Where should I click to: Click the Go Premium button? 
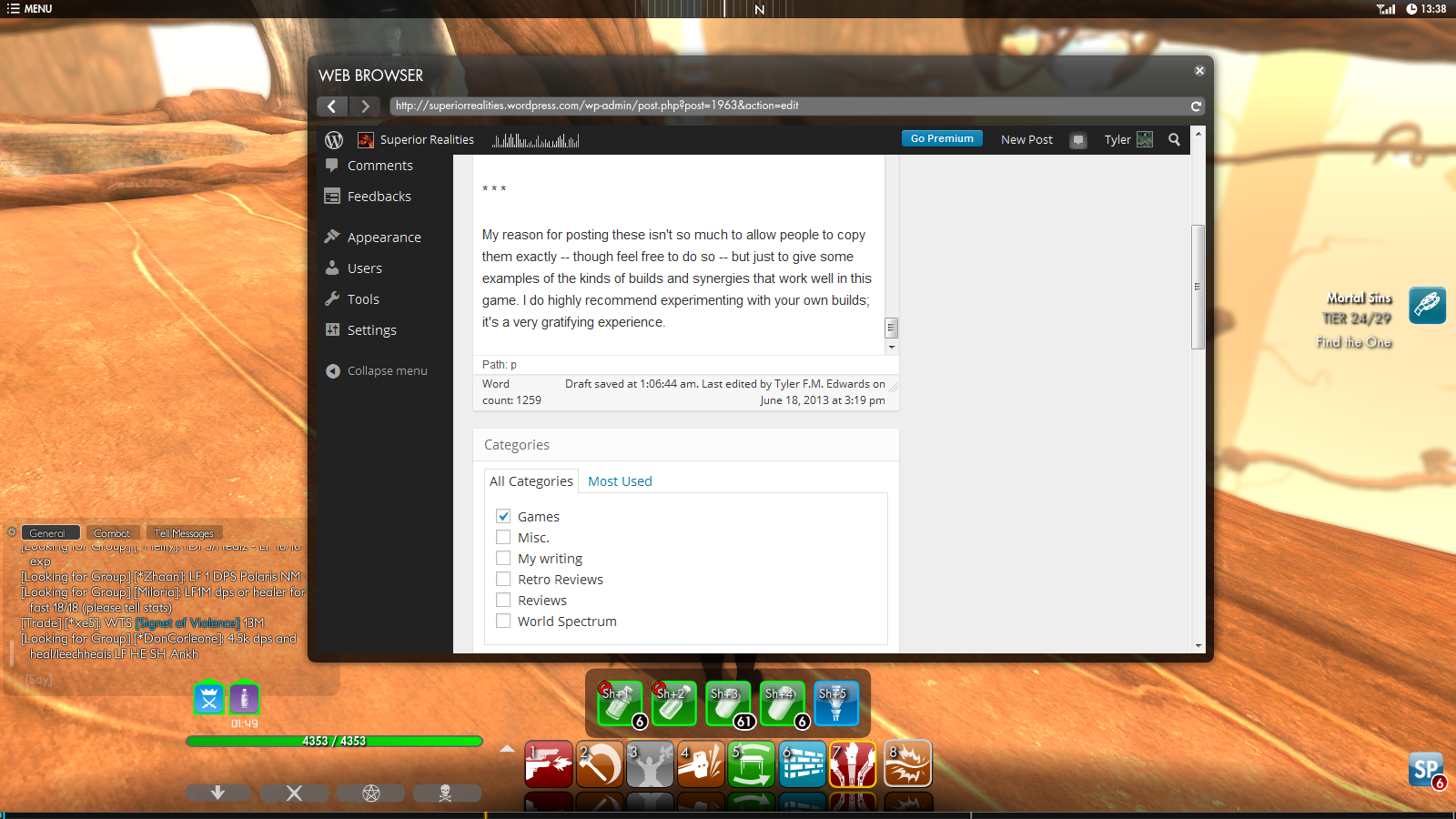tap(942, 139)
